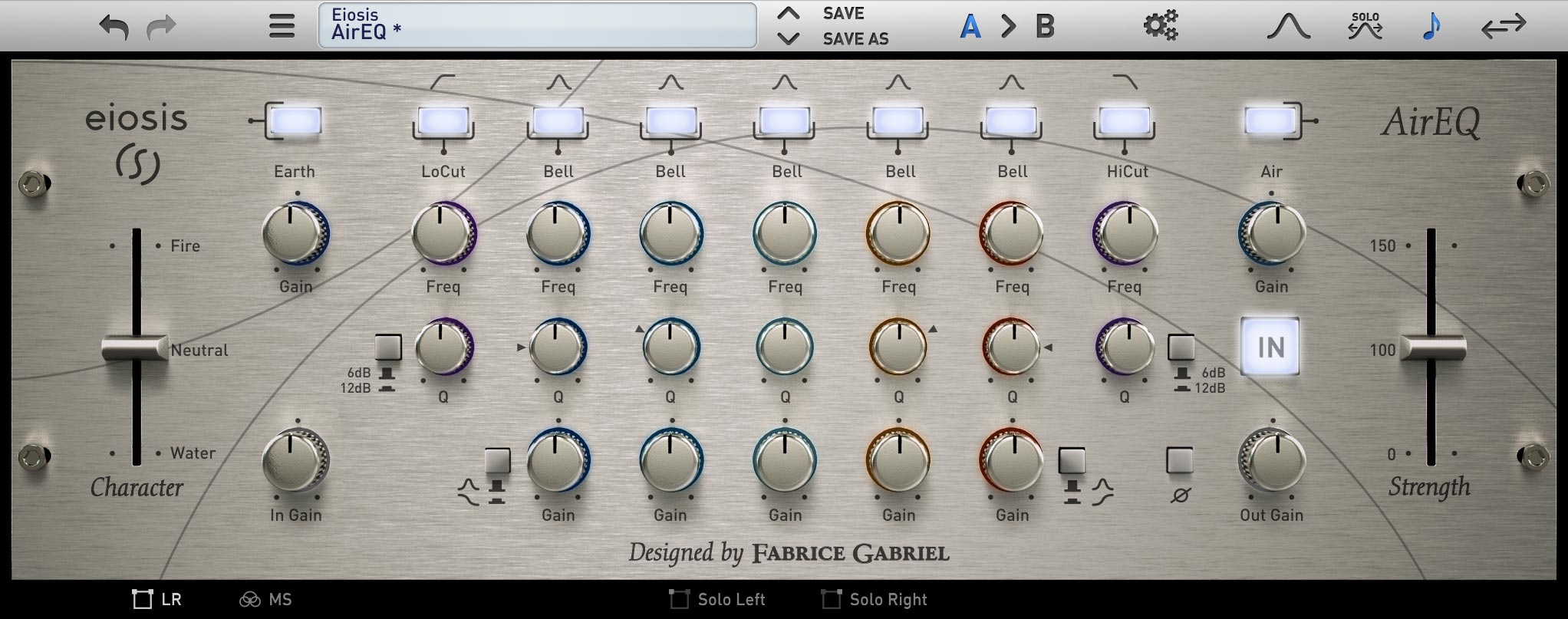1568x619 pixels.
Task: Click the LoCut Freq knob
Action: click(x=444, y=233)
